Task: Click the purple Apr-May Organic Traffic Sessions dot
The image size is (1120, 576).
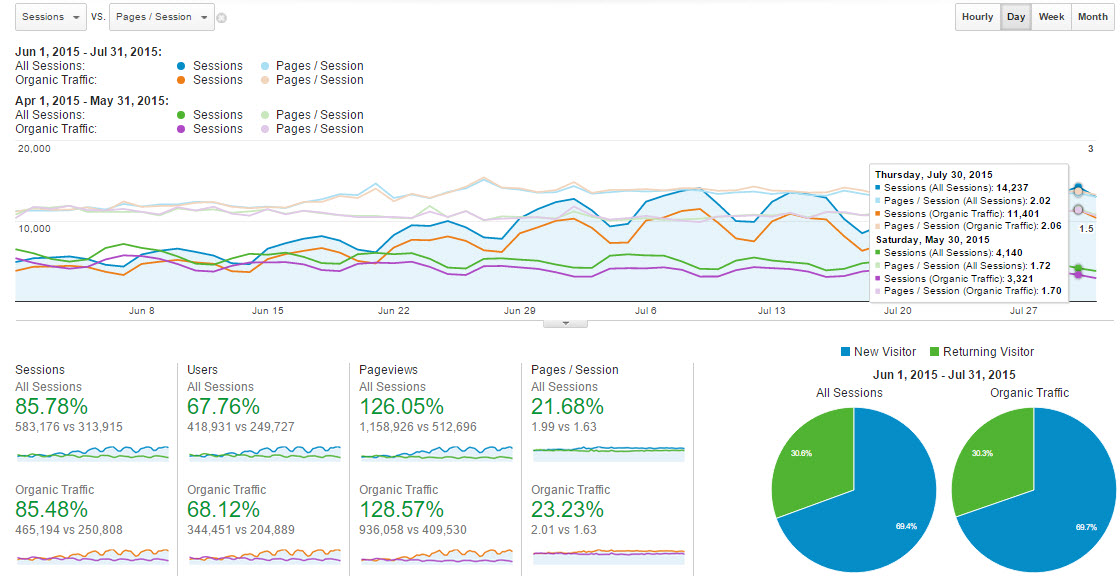Action: [181, 129]
